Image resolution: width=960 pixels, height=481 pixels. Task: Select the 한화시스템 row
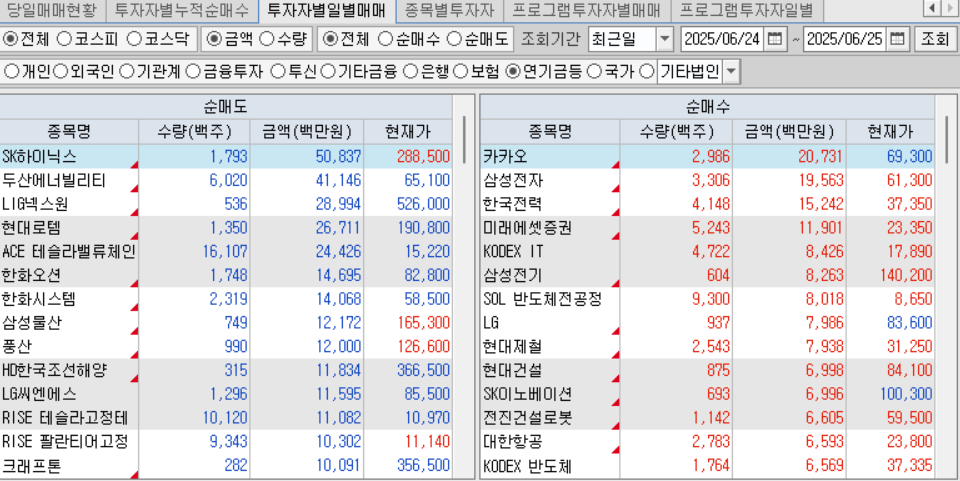point(226,299)
